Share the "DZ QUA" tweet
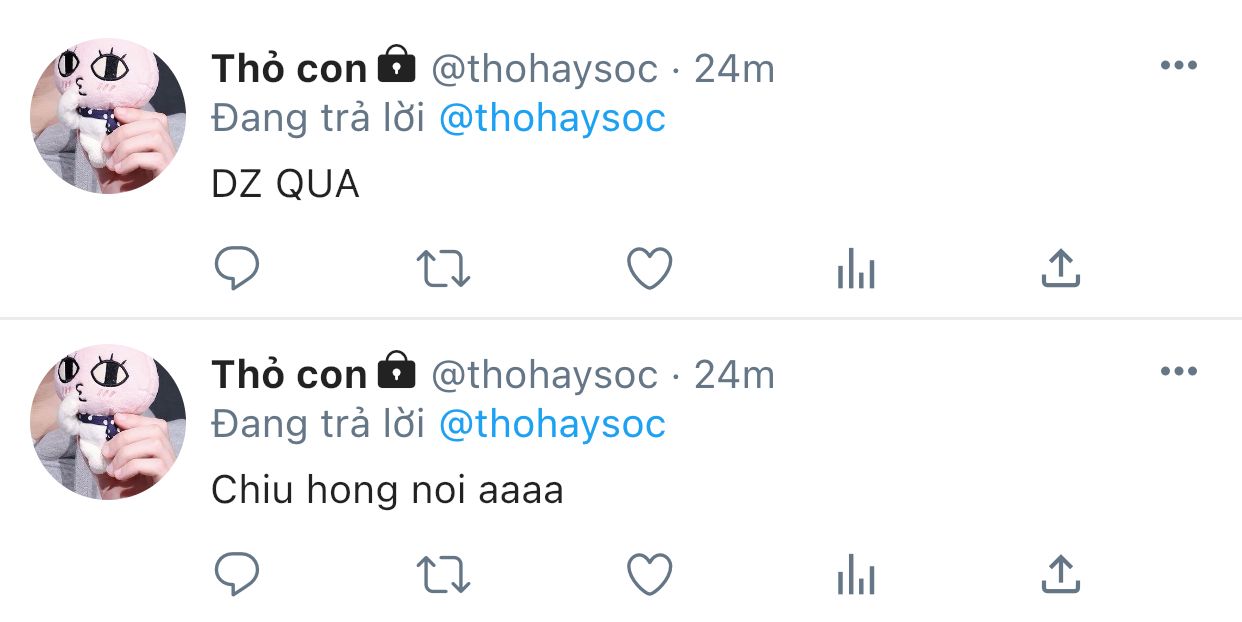The width and height of the screenshot is (1242, 622). coord(1061,268)
